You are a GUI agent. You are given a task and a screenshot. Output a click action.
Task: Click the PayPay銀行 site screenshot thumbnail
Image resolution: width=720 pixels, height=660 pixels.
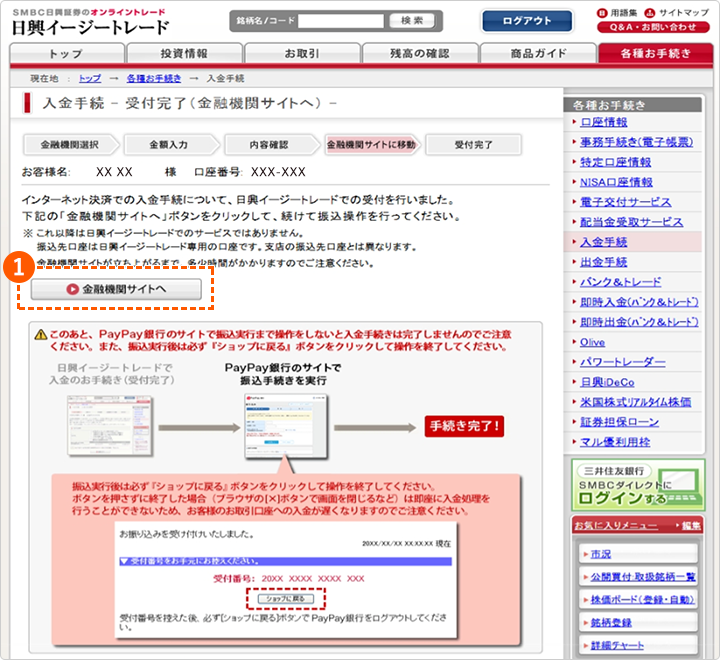[286, 426]
